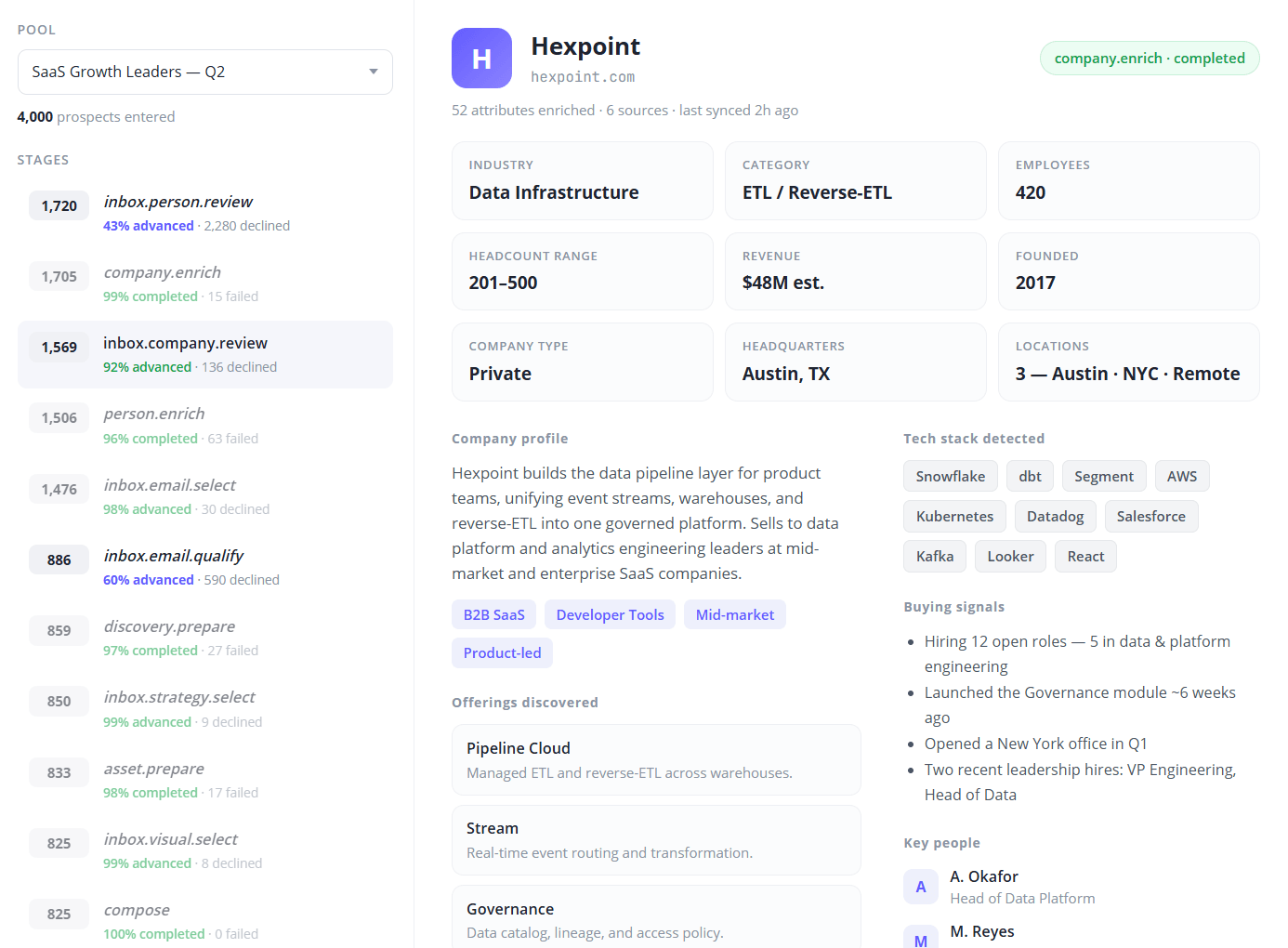Click the Revenue $48M est. card

pos(856,271)
